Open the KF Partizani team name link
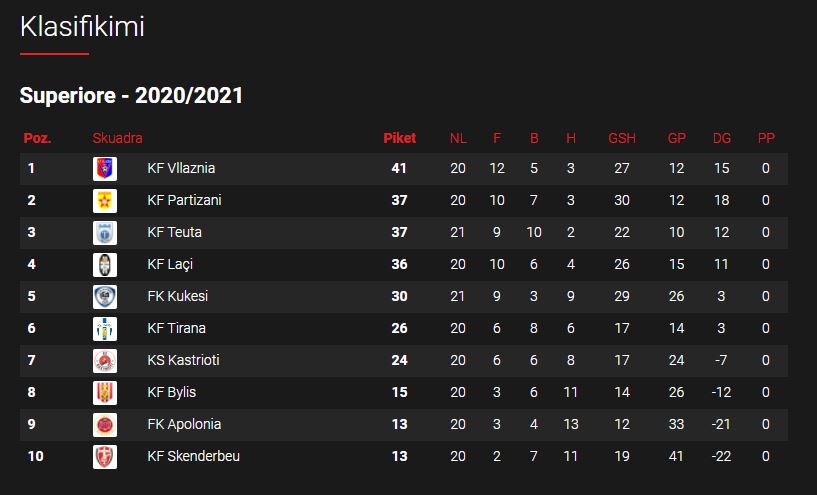This screenshot has height=495, width=817. (x=184, y=201)
